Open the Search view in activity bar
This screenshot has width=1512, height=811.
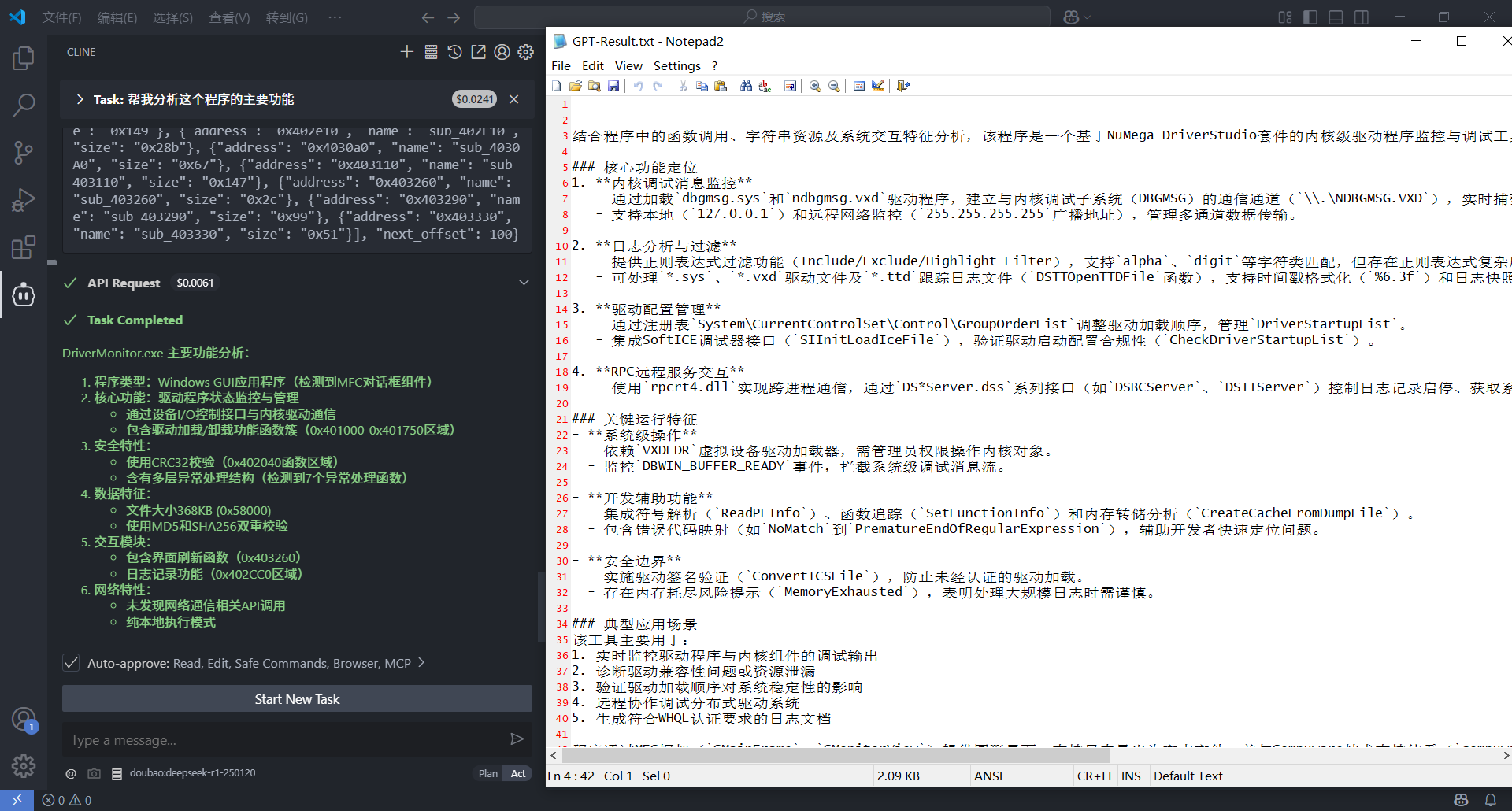24,104
